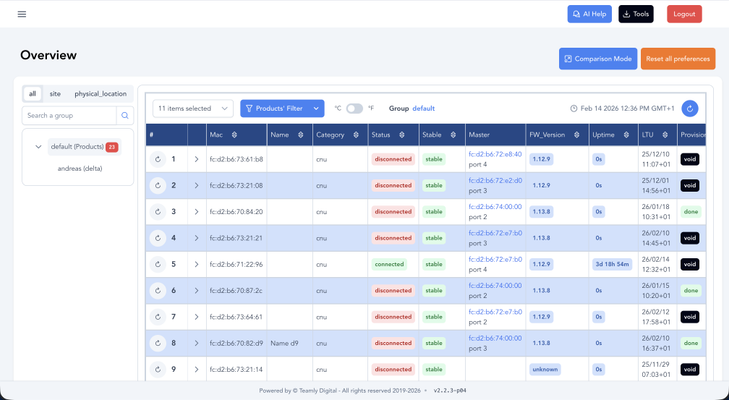729x400 pixels.
Task: Sort by Mac column icon
Action: tap(235, 135)
